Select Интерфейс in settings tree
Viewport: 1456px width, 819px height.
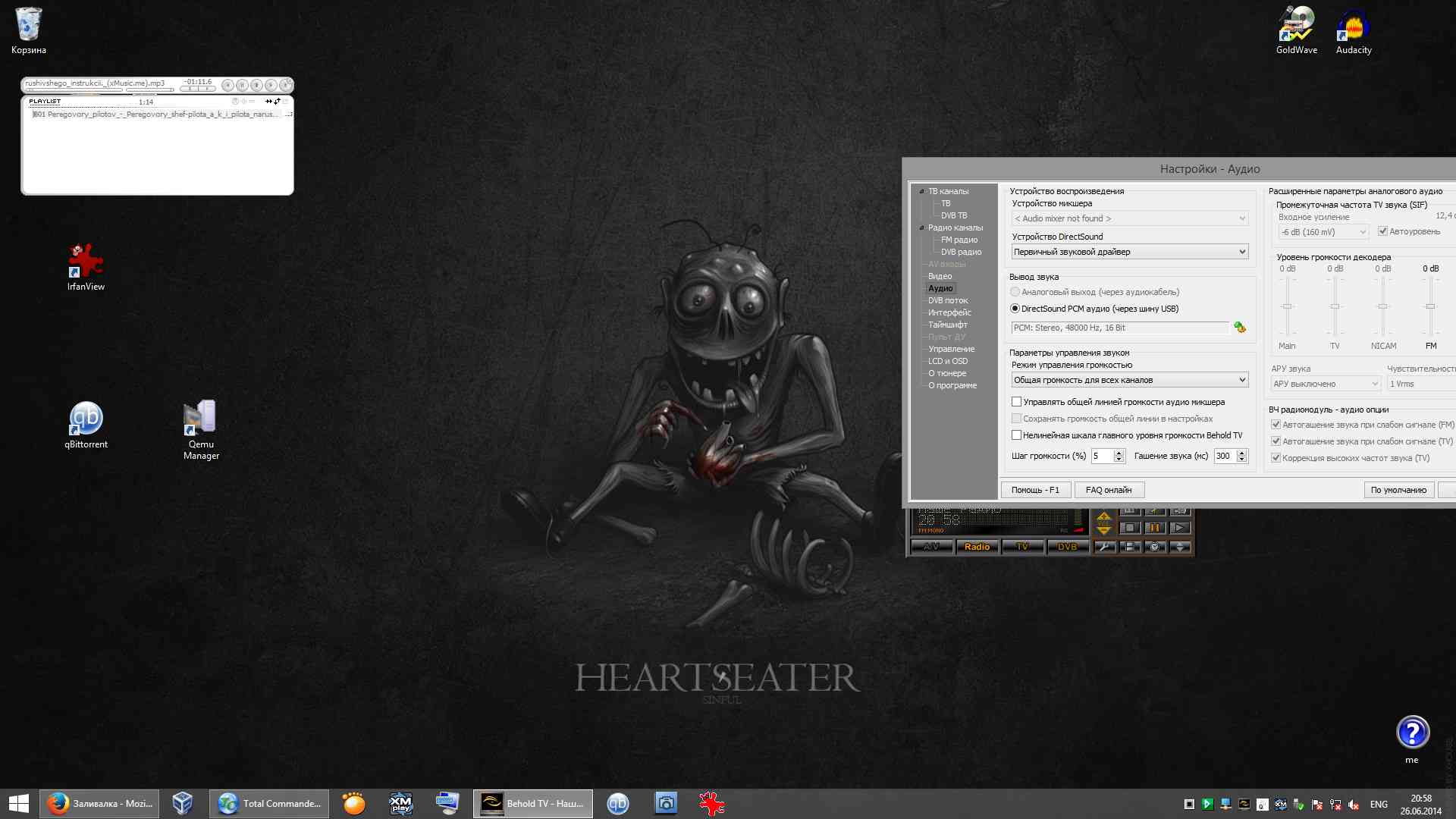(x=949, y=312)
